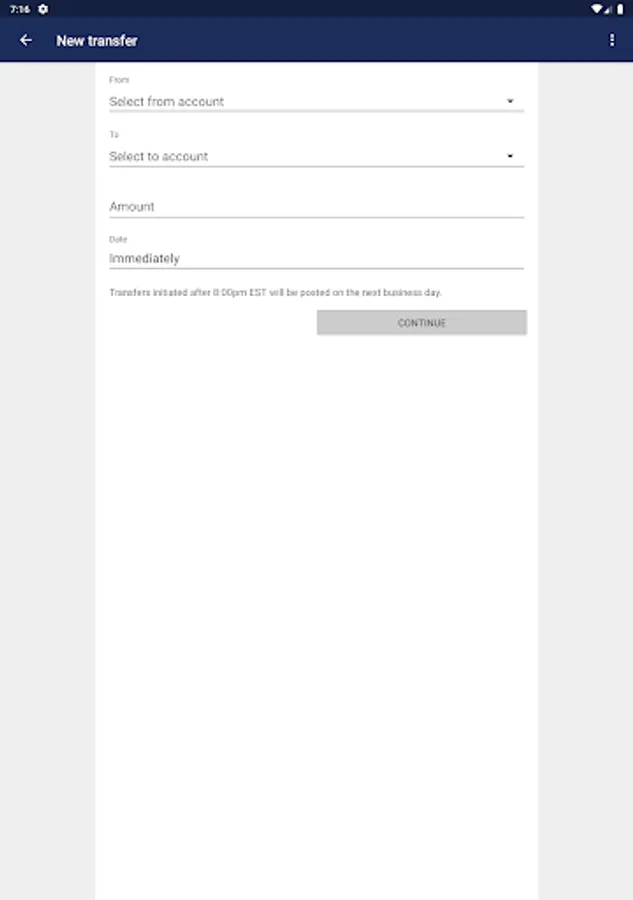The image size is (633, 900).
Task: Tap the Wi-Fi status icon
Action: (x=596, y=9)
